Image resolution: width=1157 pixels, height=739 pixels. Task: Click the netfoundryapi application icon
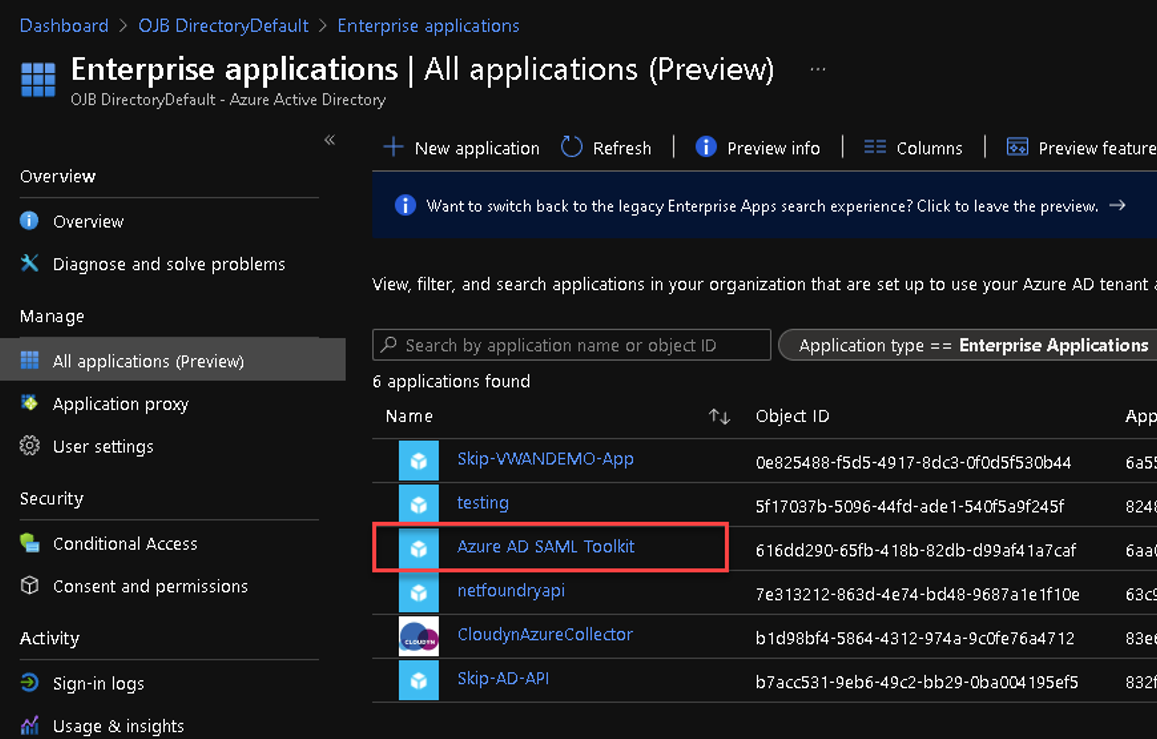pyautogui.click(x=418, y=592)
